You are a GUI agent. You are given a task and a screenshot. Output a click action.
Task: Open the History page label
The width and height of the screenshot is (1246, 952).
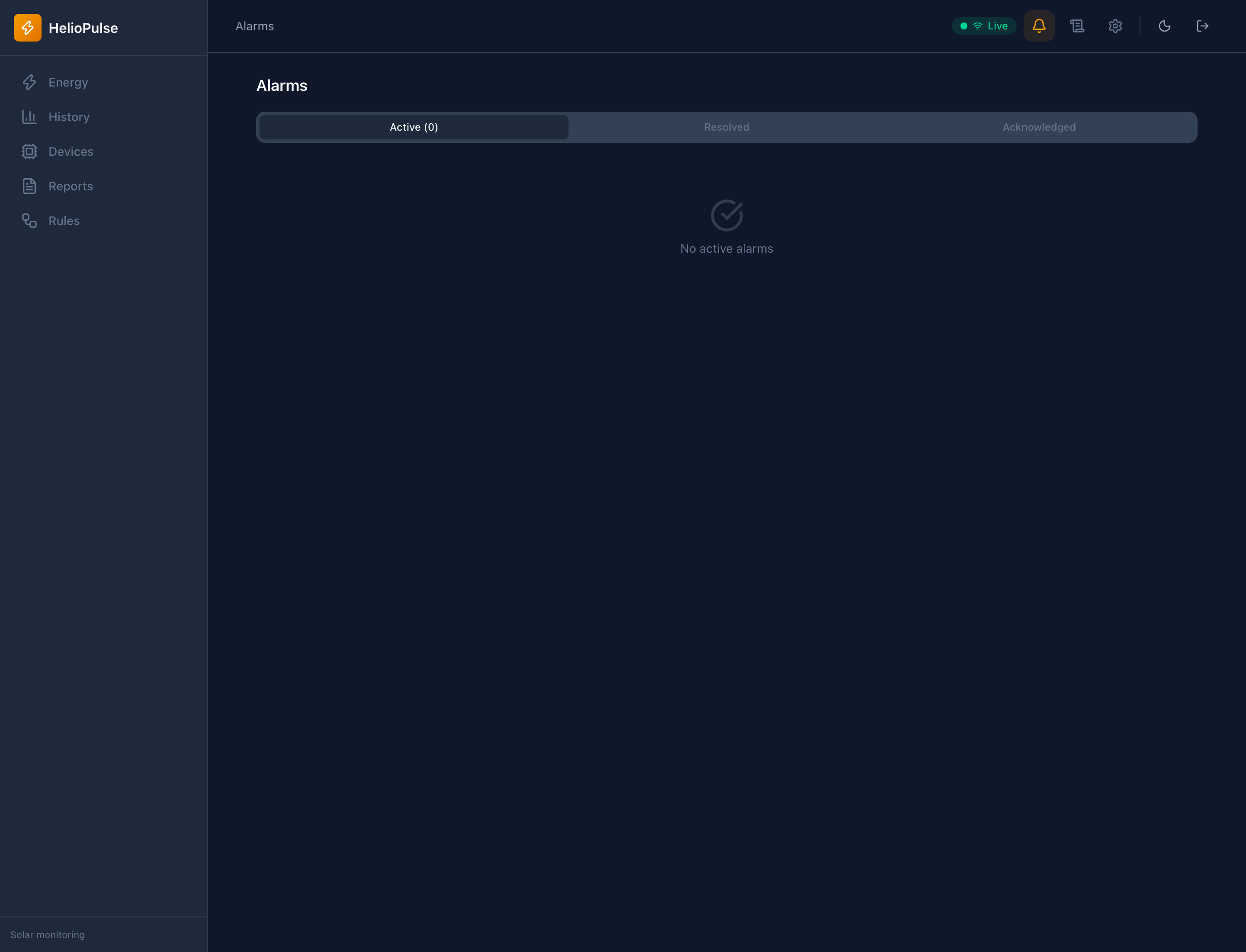click(69, 117)
